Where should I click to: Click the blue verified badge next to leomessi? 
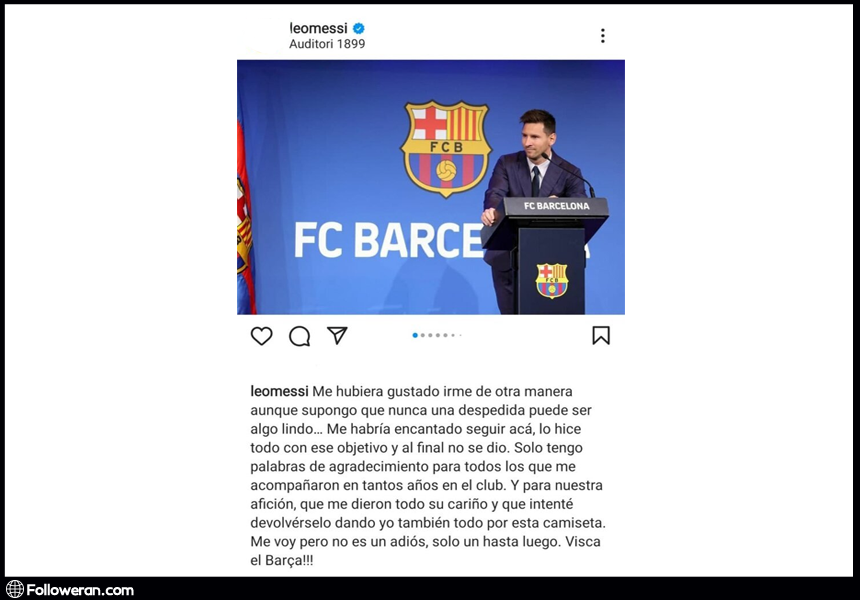tap(359, 28)
